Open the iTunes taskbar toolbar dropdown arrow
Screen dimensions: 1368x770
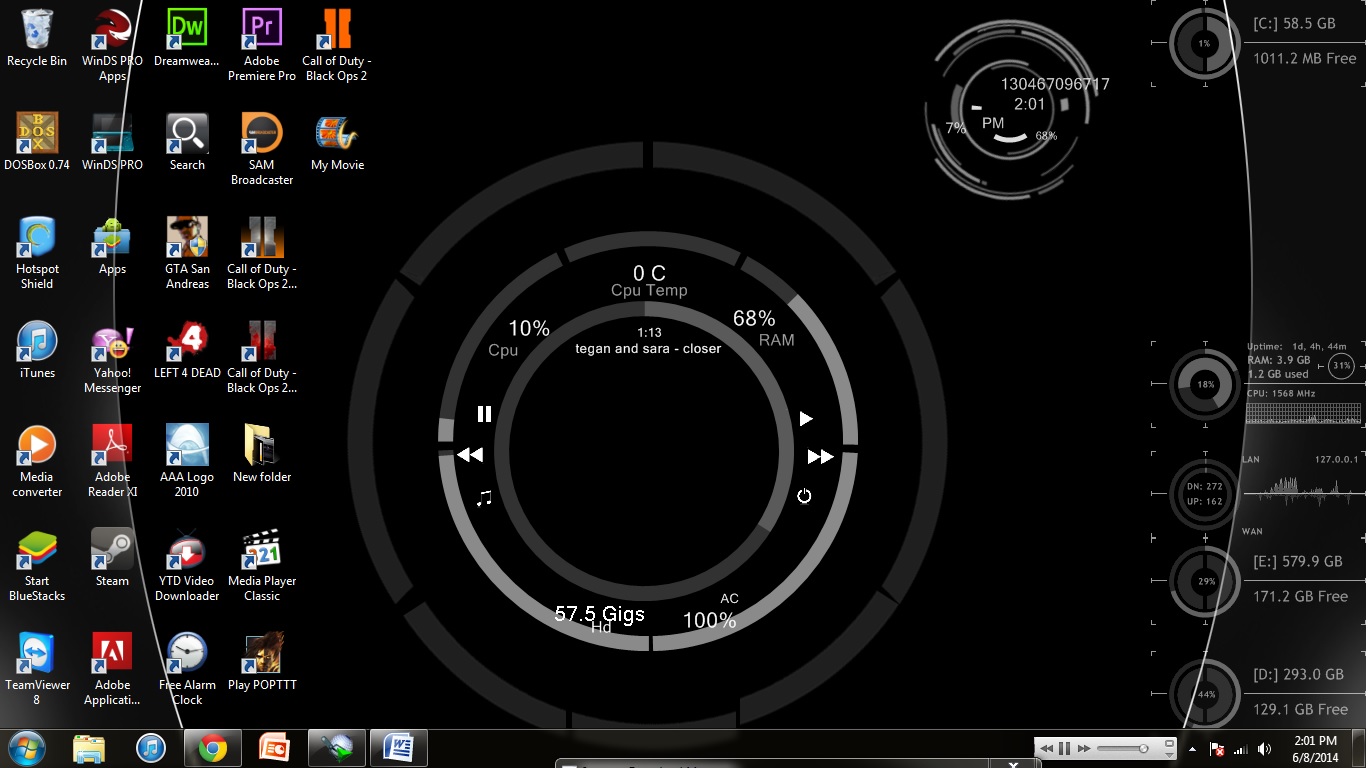tap(1169, 754)
